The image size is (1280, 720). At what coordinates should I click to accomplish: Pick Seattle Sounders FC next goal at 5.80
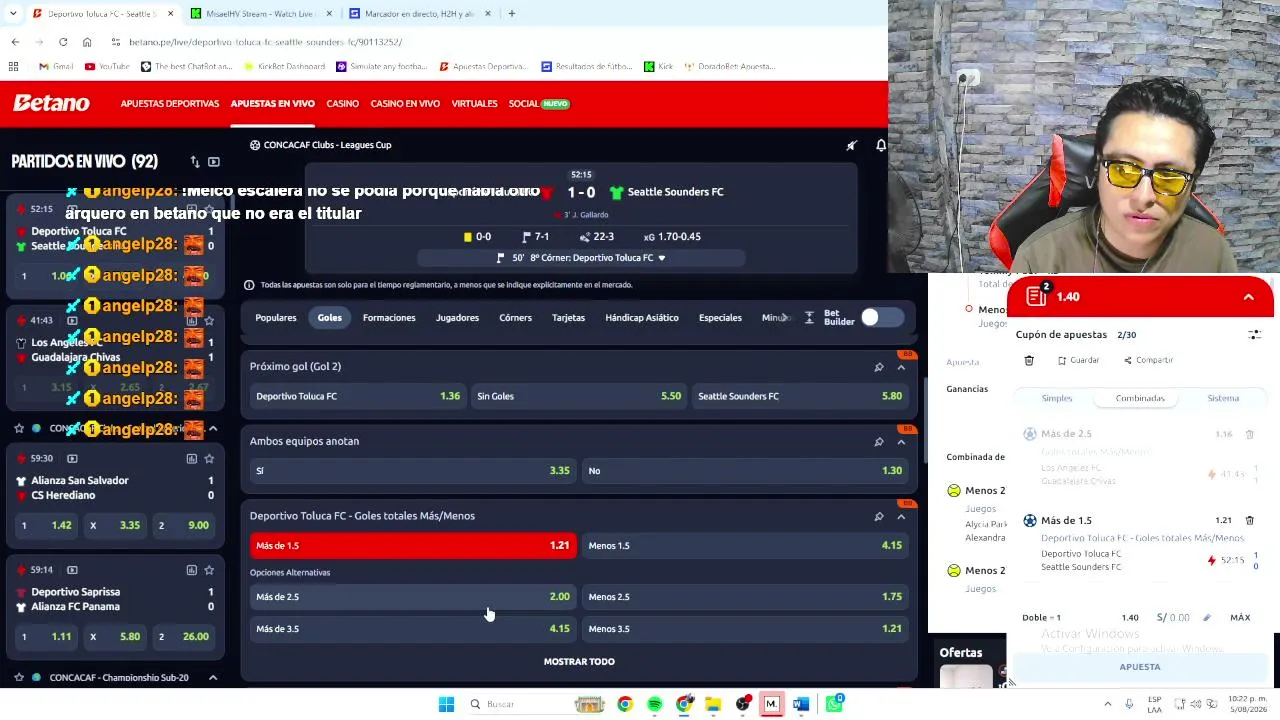(x=800, y=396)
